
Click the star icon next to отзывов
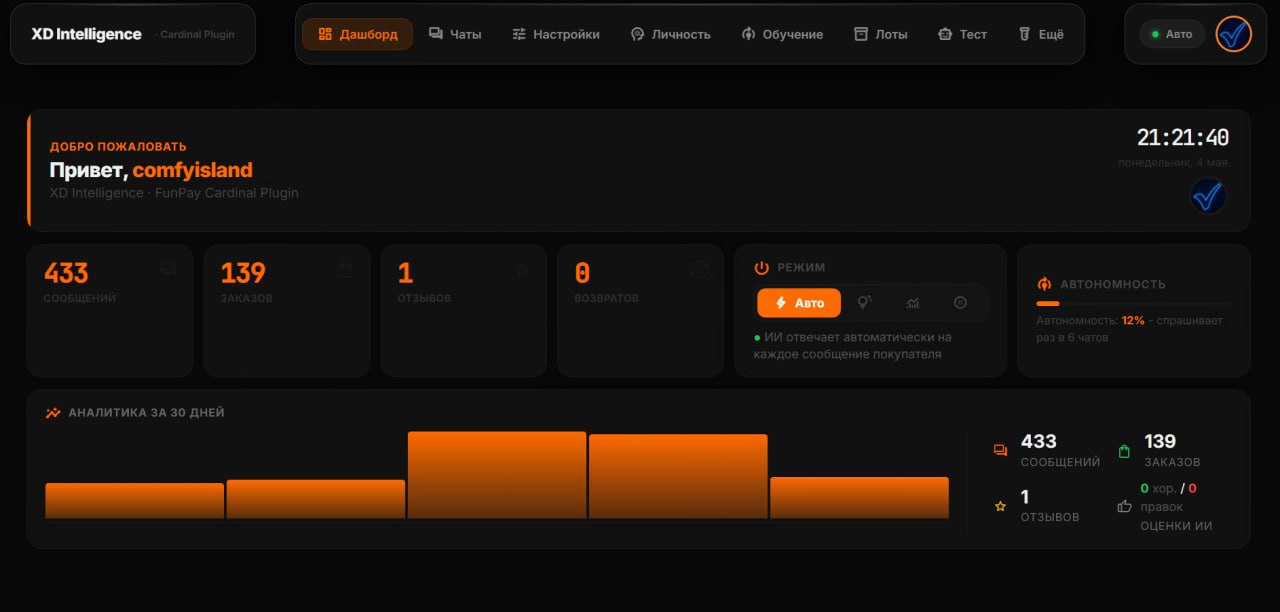tap(1000, 506)
